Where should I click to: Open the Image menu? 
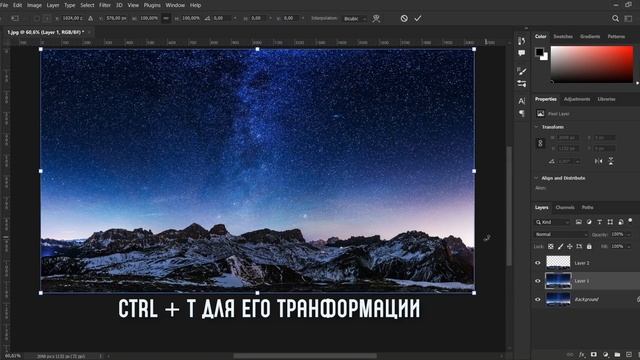(34, 5)
